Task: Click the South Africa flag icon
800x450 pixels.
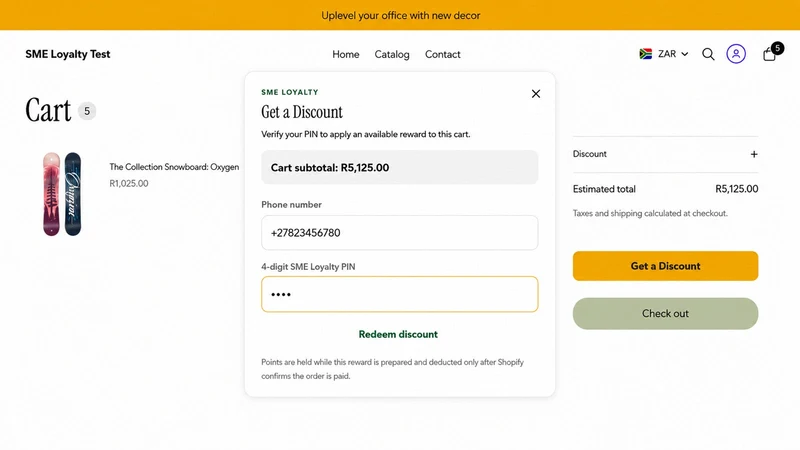Action: 645,54
